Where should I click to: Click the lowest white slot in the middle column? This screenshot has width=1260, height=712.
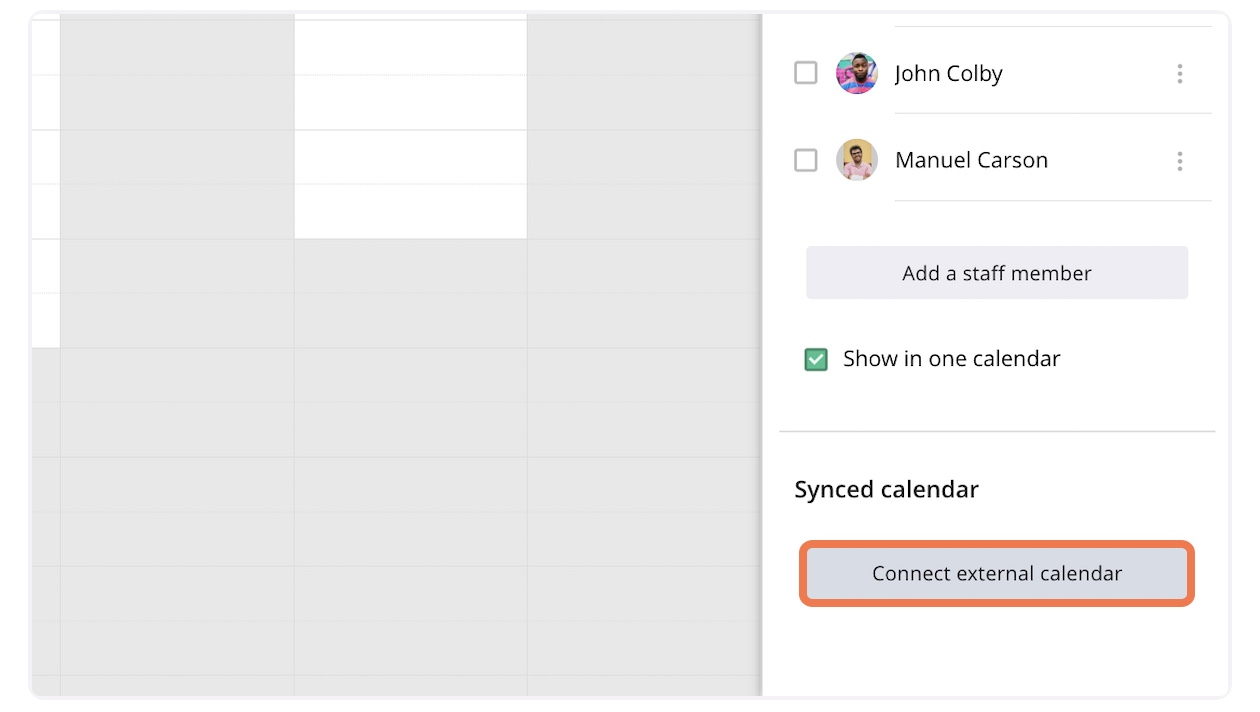[x=410, y=212]
